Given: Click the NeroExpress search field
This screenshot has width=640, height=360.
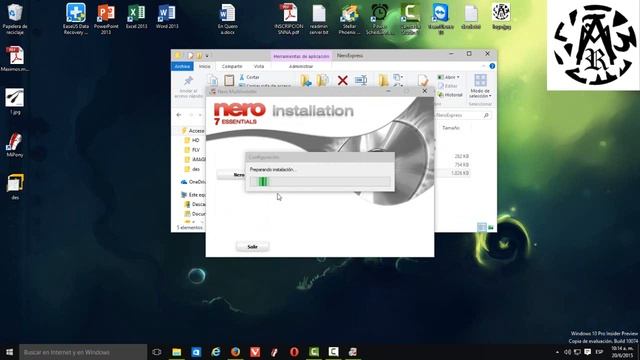Looking at the screenshot, I should [462, 116].
